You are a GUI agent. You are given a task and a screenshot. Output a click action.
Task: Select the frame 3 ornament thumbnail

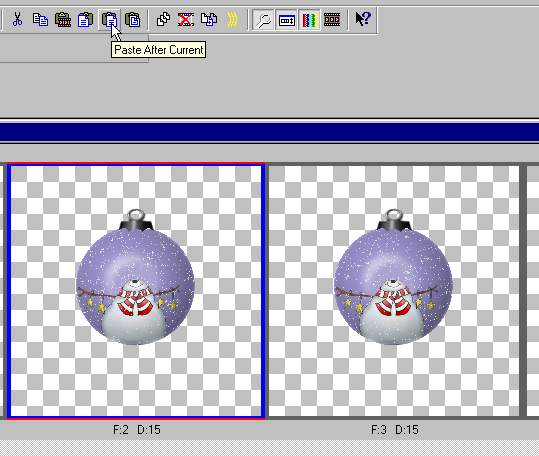click(394, 291)
